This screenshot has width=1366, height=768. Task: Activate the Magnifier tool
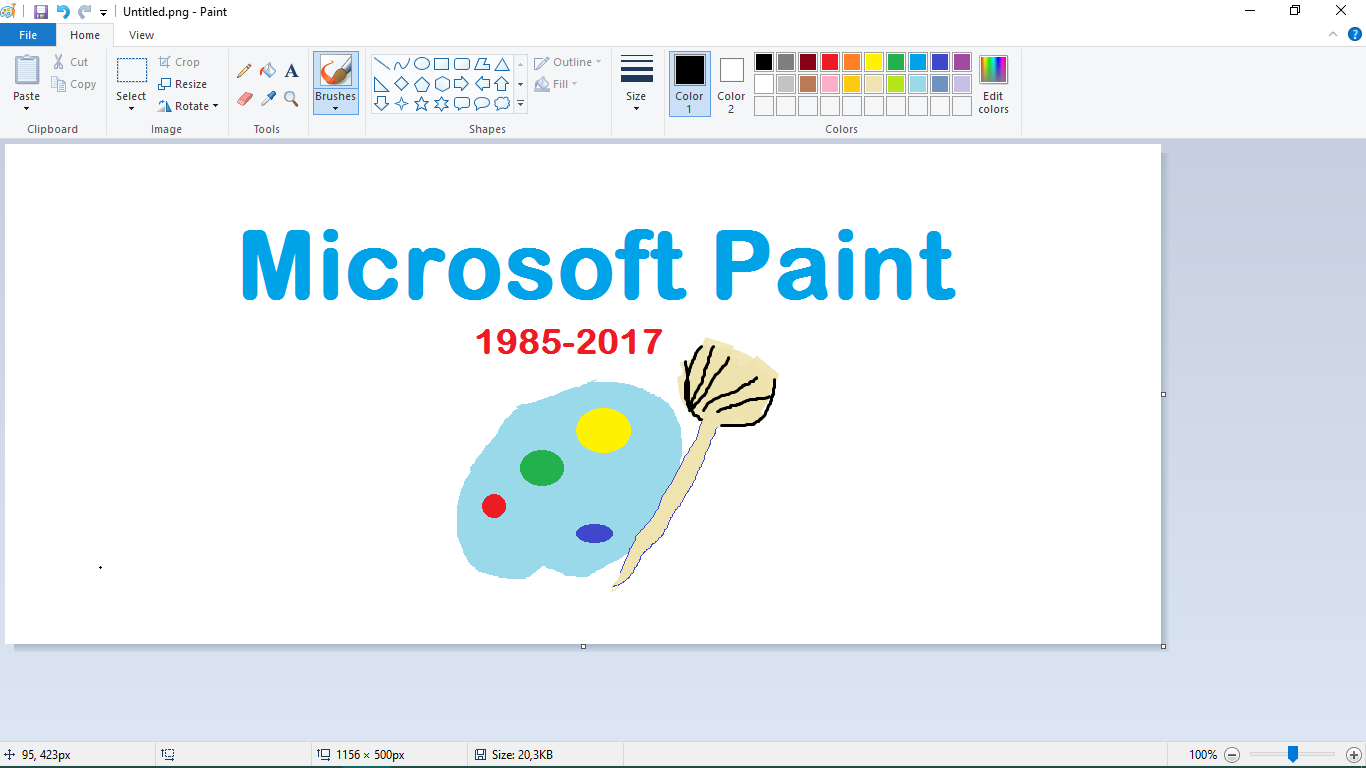click(x=291, y=99)
